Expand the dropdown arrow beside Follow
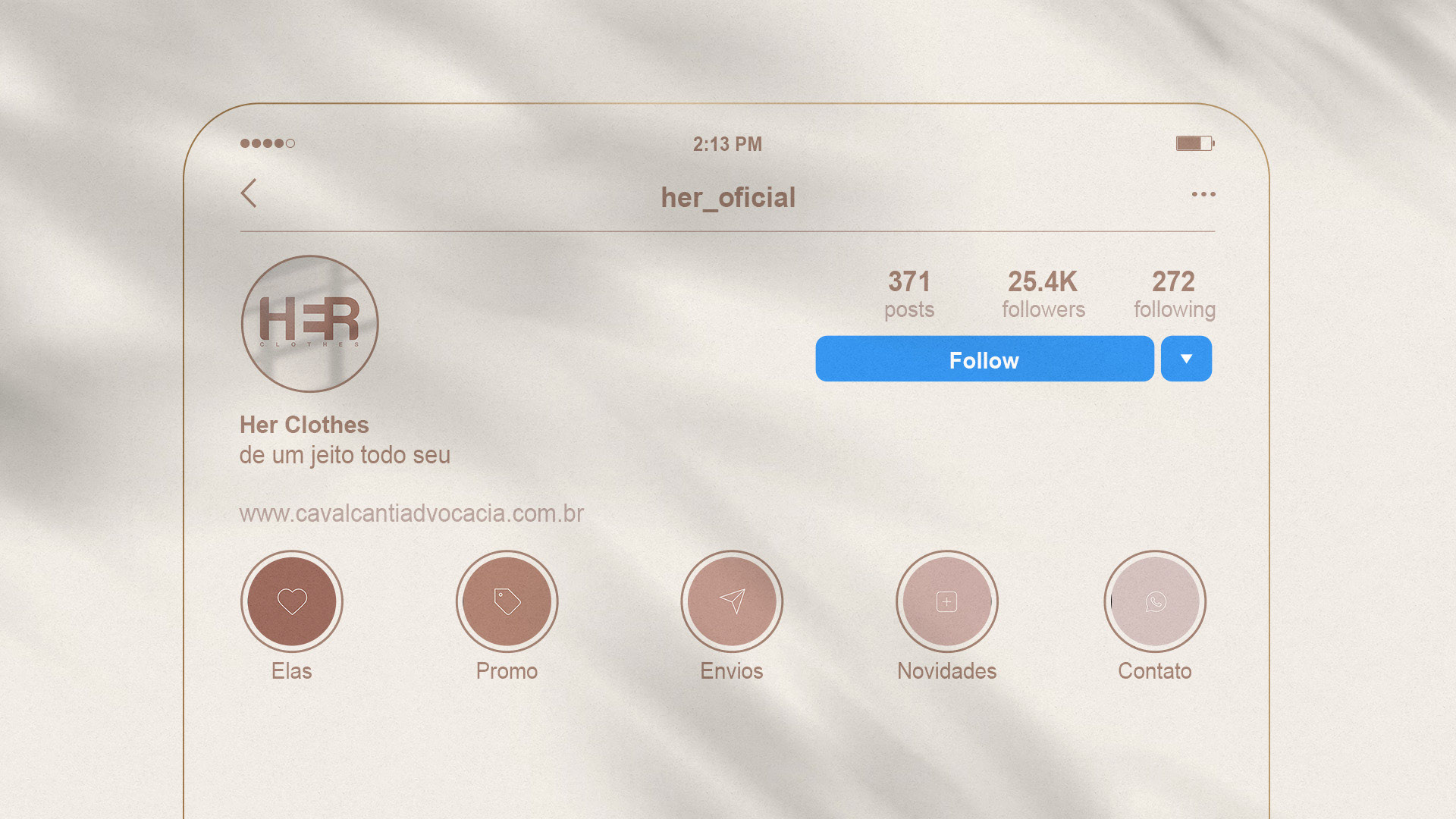 (1186, 359)
